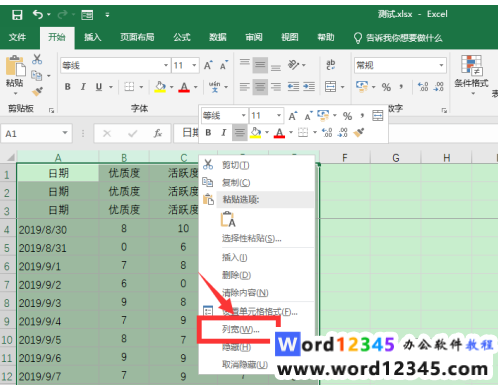Image resolution: width=498 pixels, height=385 pixels.
Task: Toggle Italic in the ribbon font group
Action: (x=83, y=87)
